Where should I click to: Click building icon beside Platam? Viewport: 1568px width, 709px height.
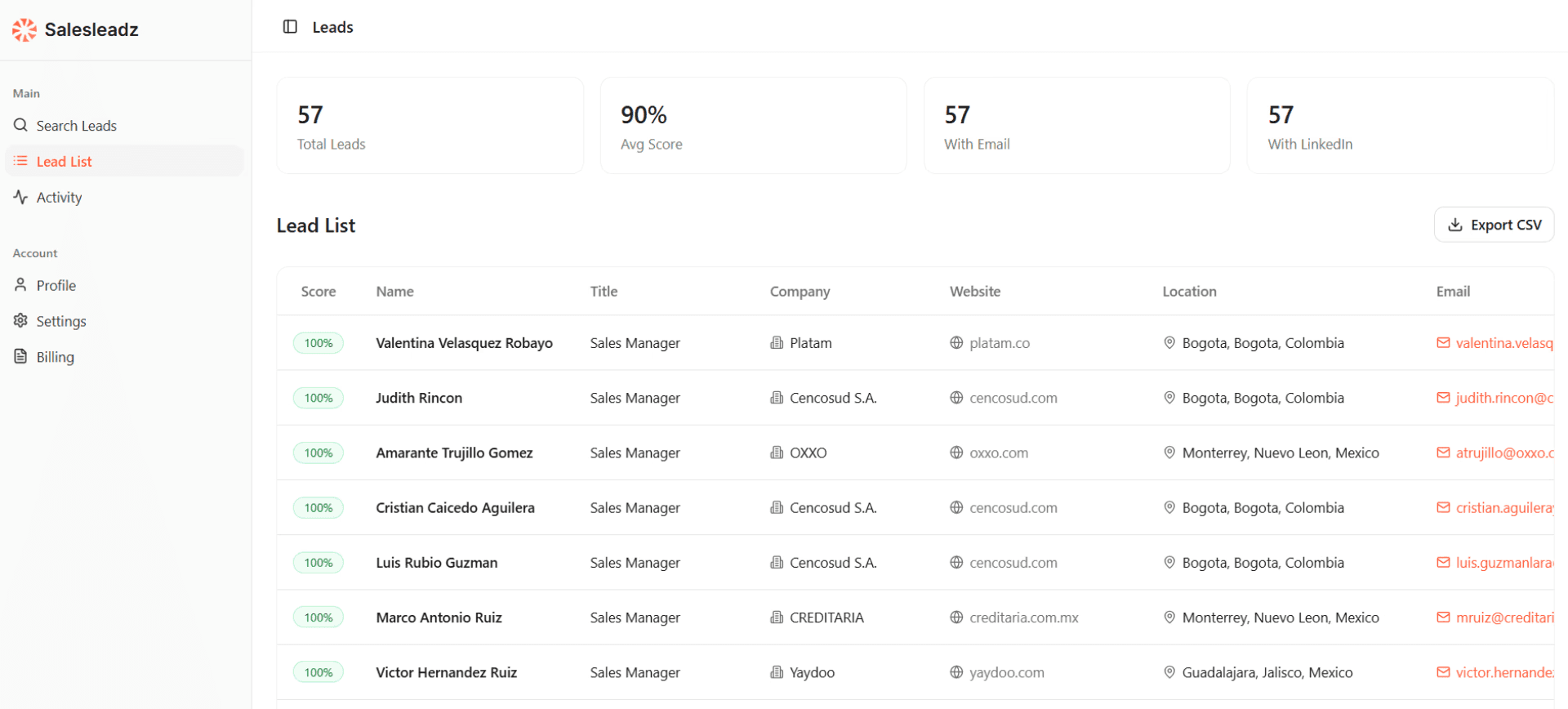tap(777, 343)
